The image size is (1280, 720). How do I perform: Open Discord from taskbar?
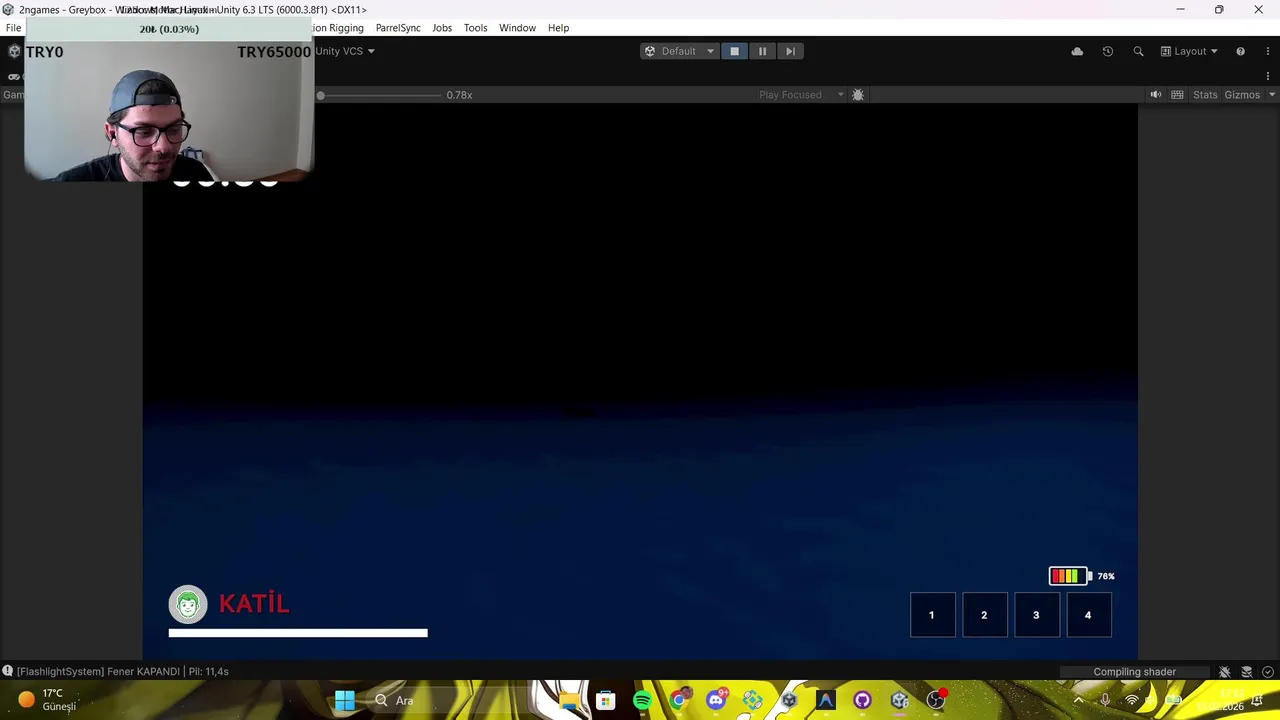point(716,700)
